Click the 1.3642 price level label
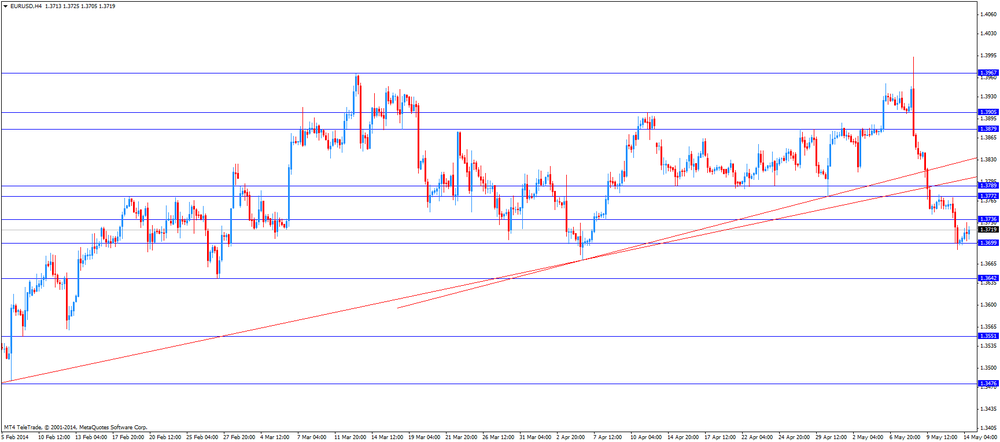This screenshot has width=1000, height=442. (x=989, y=278)
